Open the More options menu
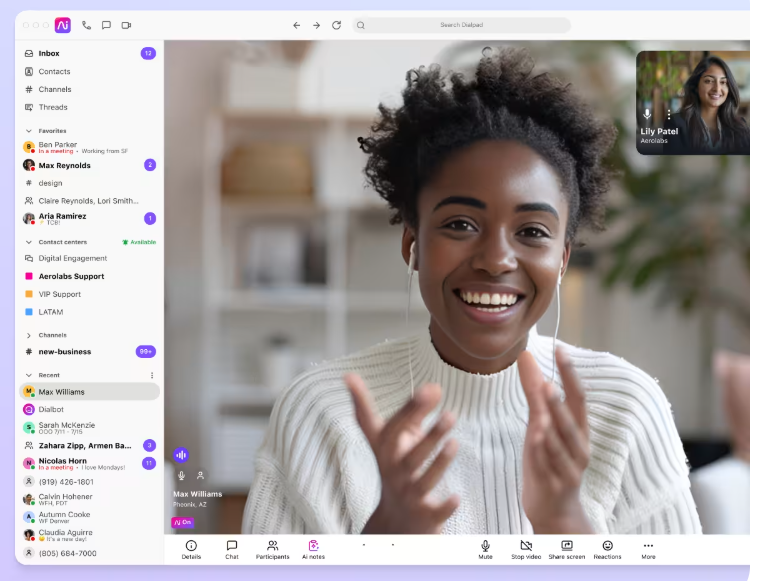 tap(648, 550)
